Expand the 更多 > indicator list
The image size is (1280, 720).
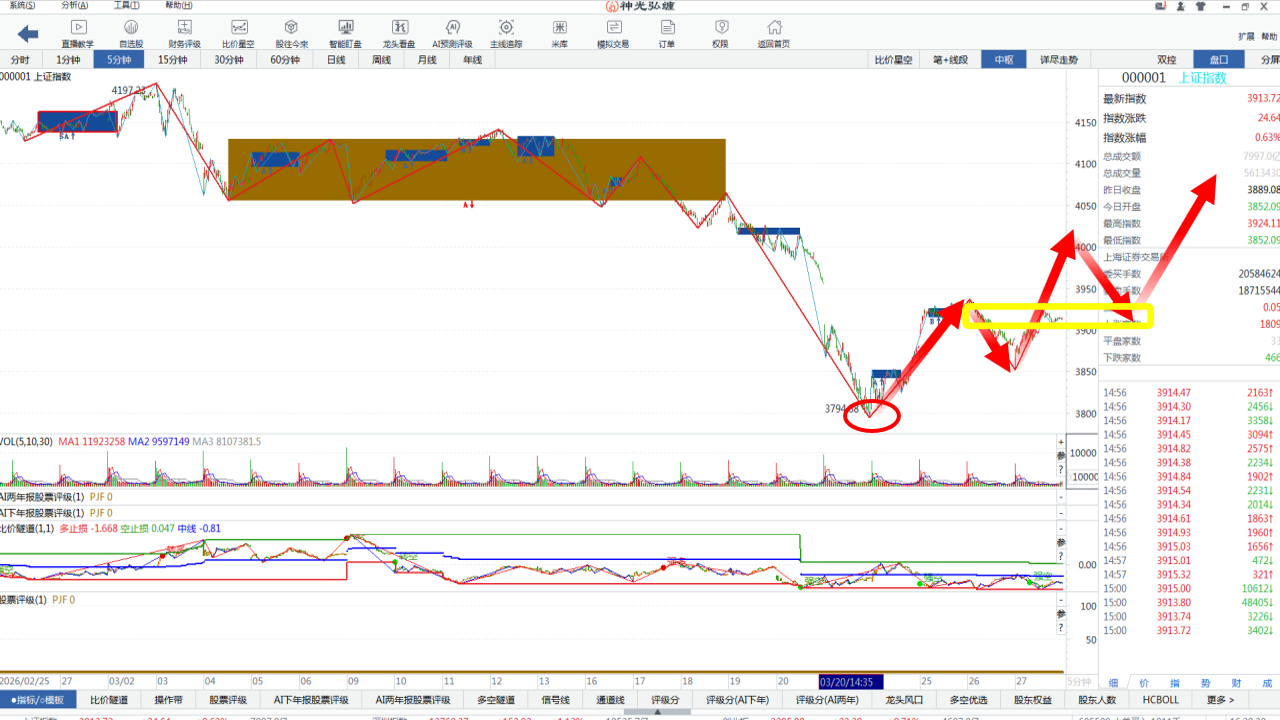(x=1220, y=700)
